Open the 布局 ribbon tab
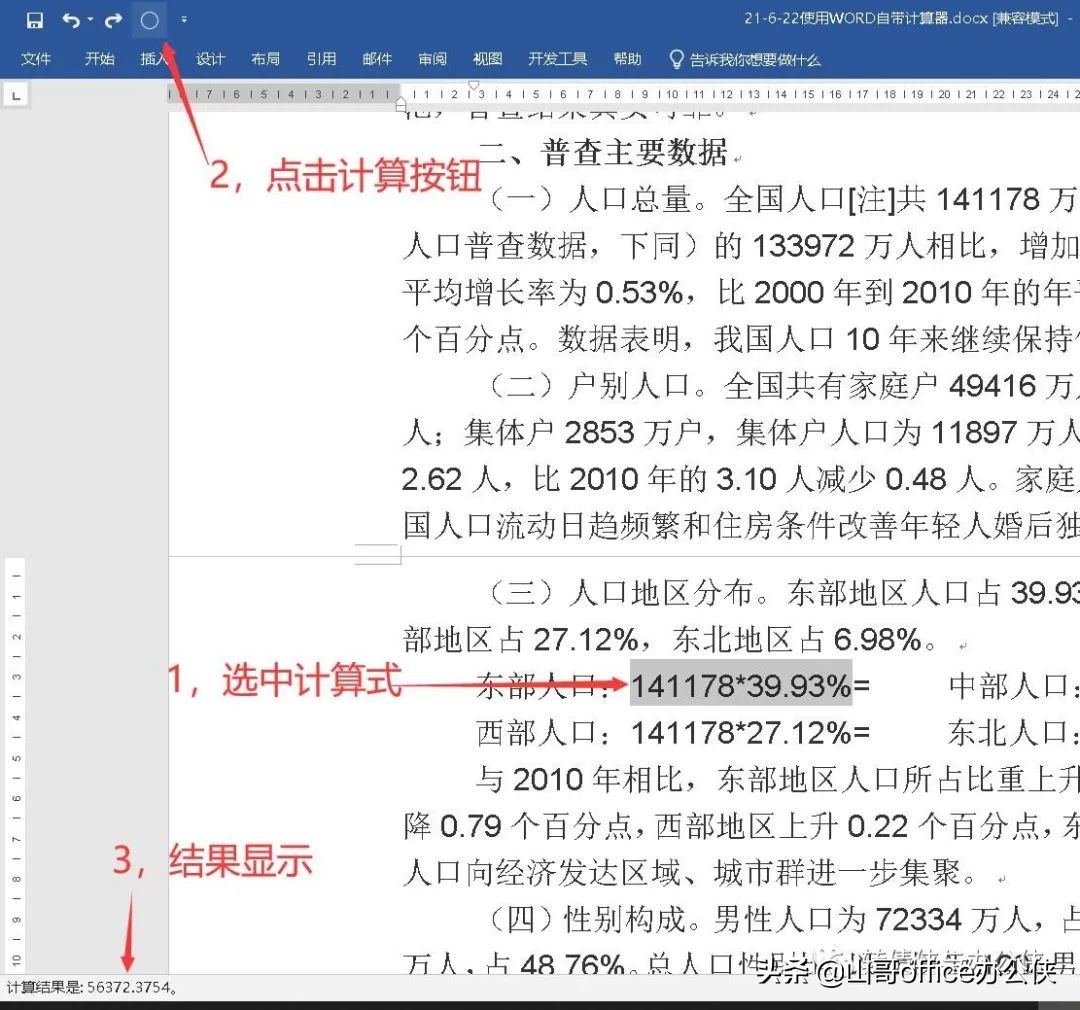Viewport: 1080px width, 1010px height. coord(265,59)
